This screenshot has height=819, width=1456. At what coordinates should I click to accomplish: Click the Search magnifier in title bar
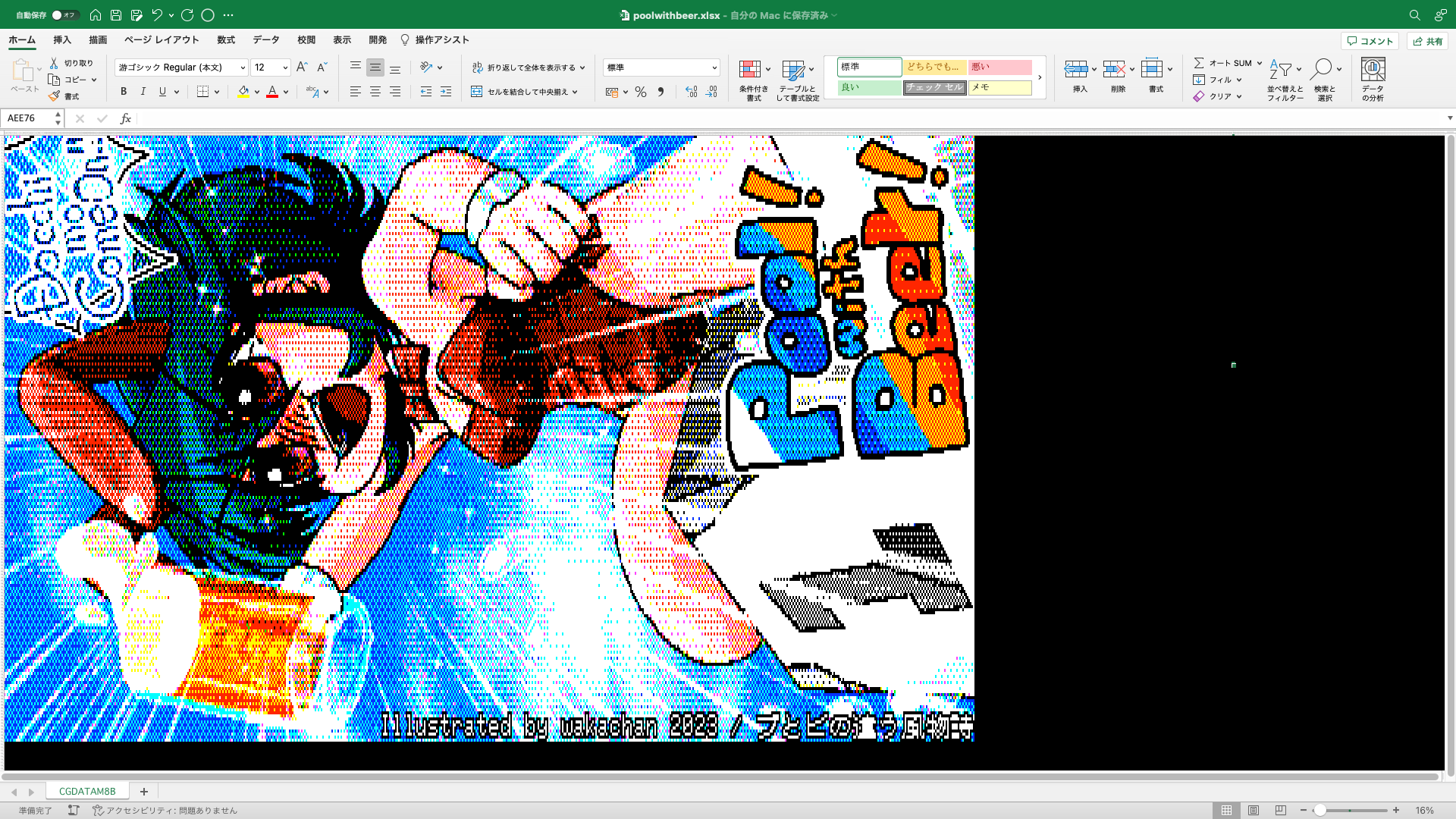pyautogui.click(x=1414, y=15)
